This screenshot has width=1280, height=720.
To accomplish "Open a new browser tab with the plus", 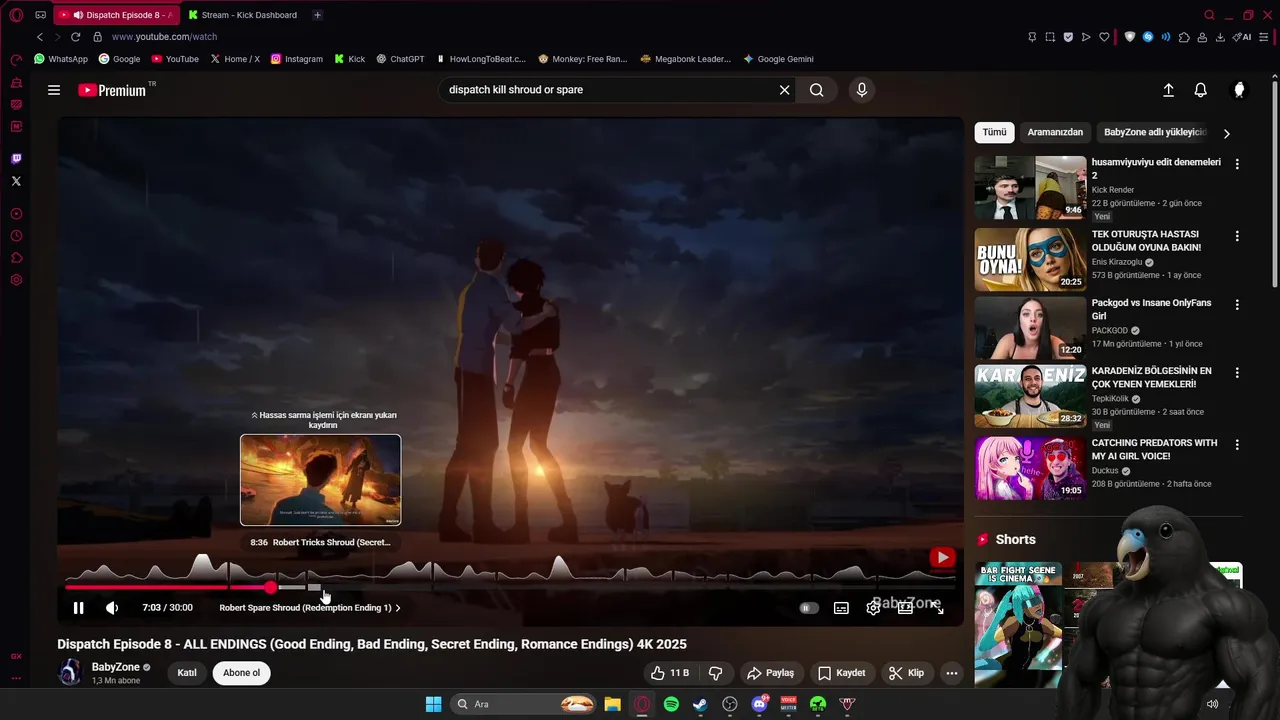I will [318, 15].
